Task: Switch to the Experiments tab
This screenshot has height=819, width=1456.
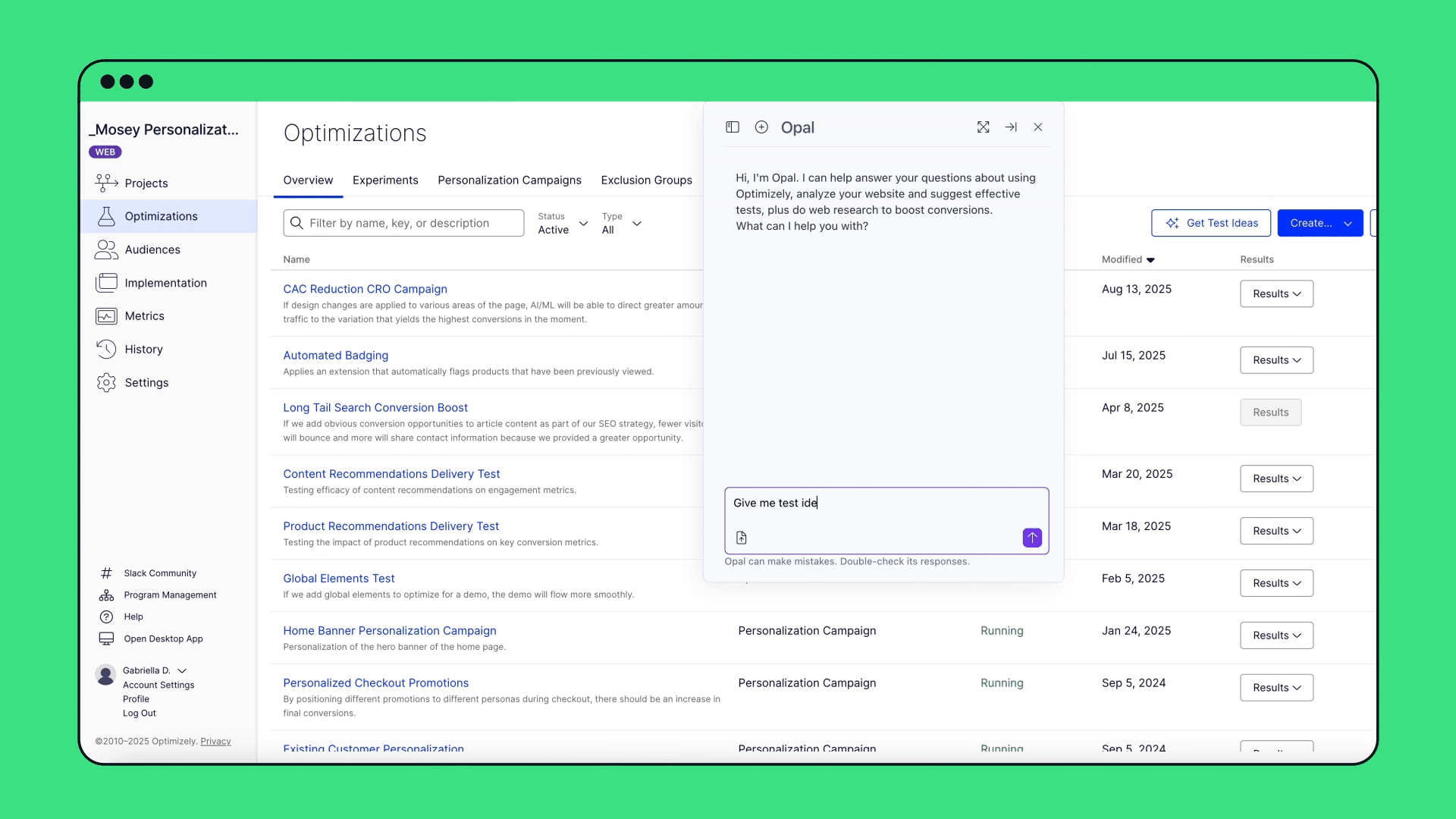Action: pyautogui.click(x=384, y=180)
